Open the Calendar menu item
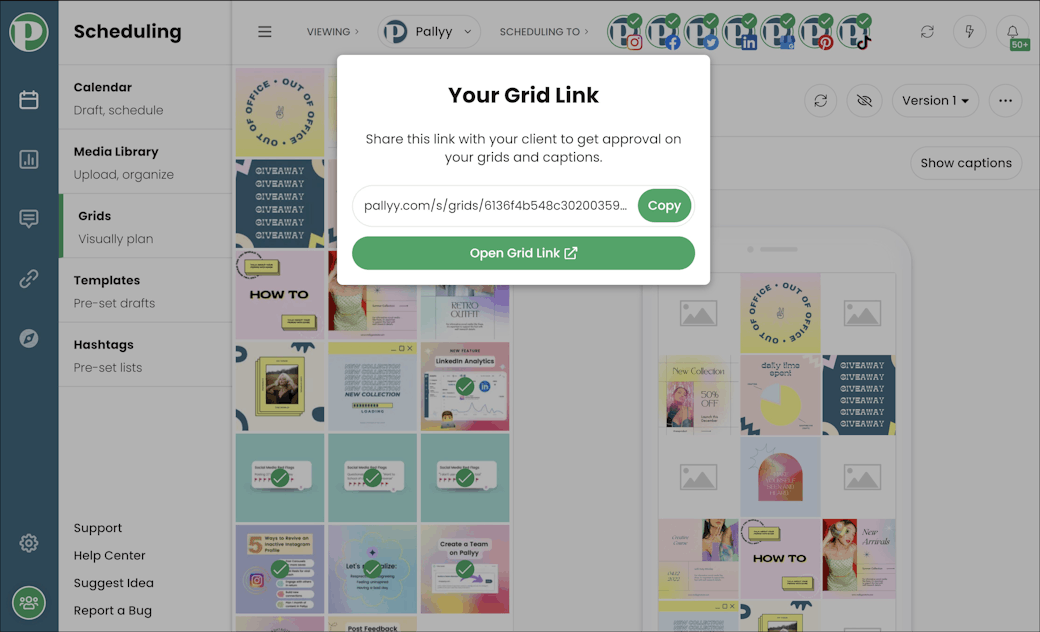The width and height of the screenshot is (1040, 632). point(145,98)
